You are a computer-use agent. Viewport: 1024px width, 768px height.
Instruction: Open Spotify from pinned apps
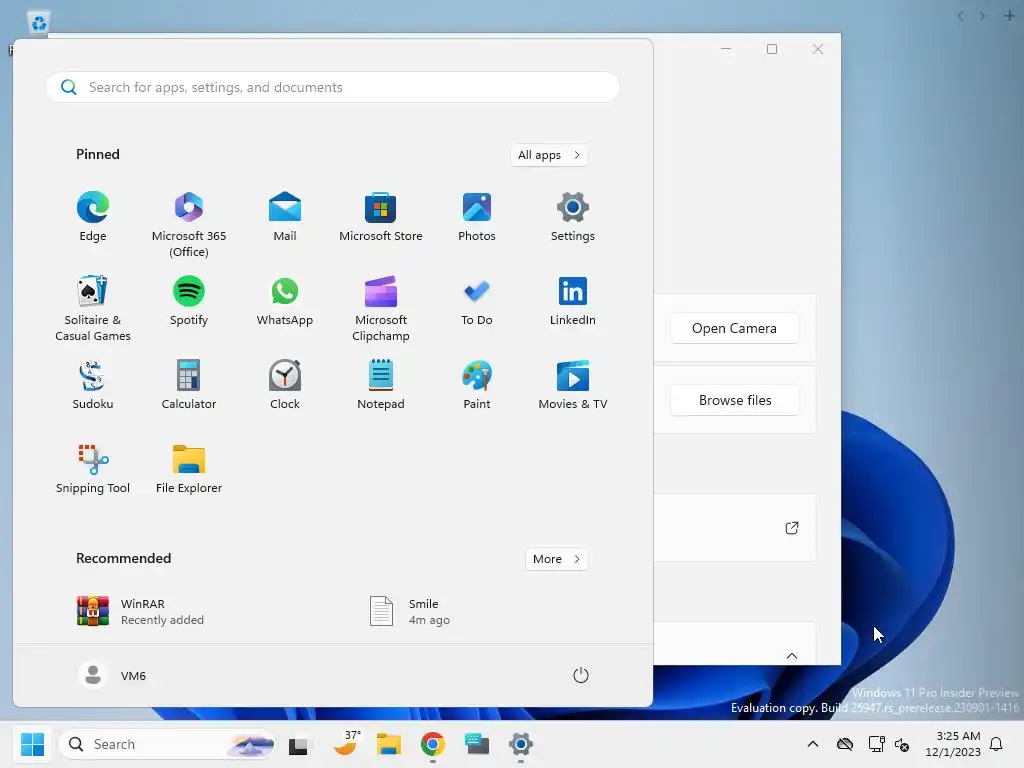pos(189,301)
